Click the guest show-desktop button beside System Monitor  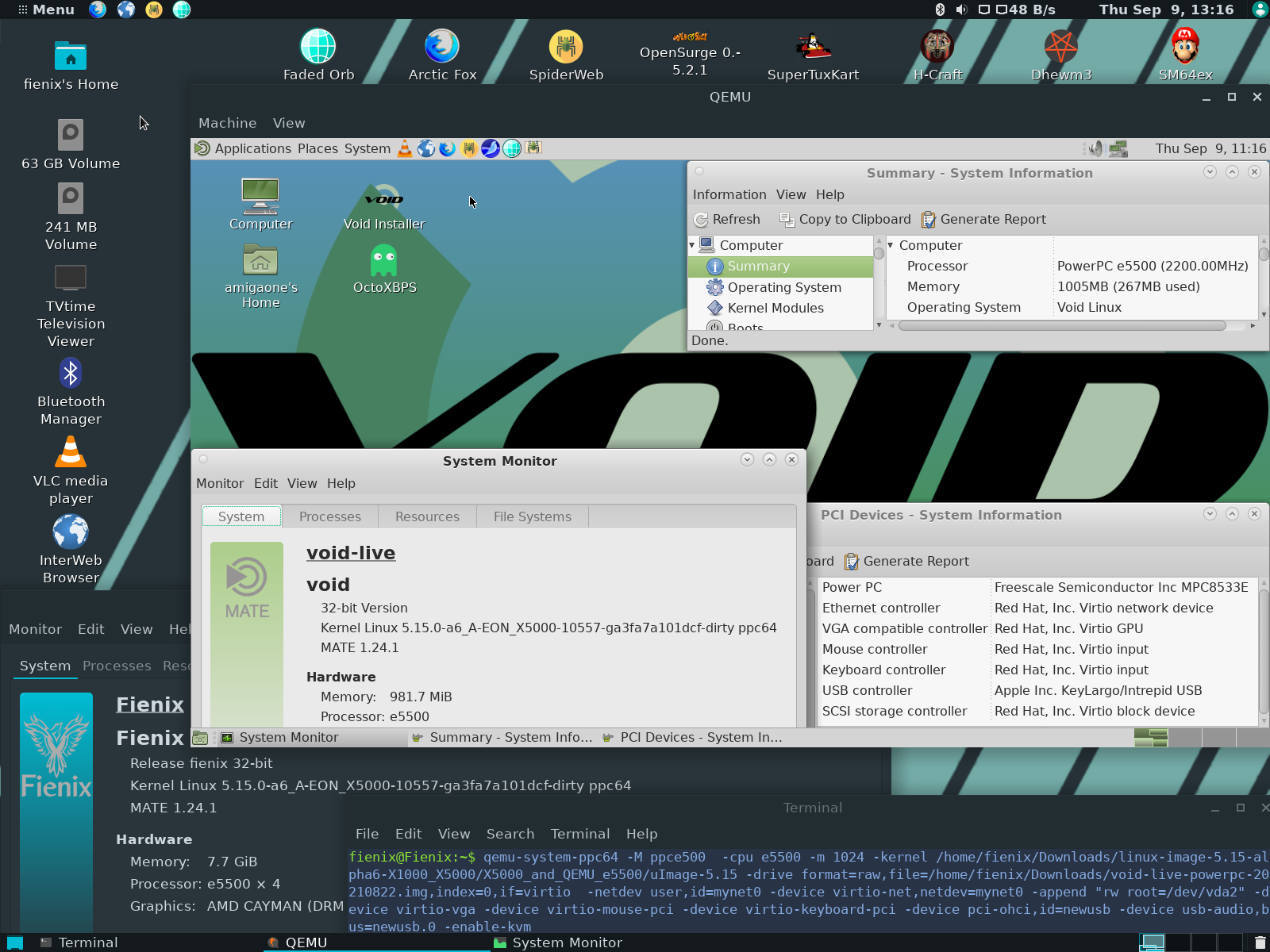coord(200,738)
